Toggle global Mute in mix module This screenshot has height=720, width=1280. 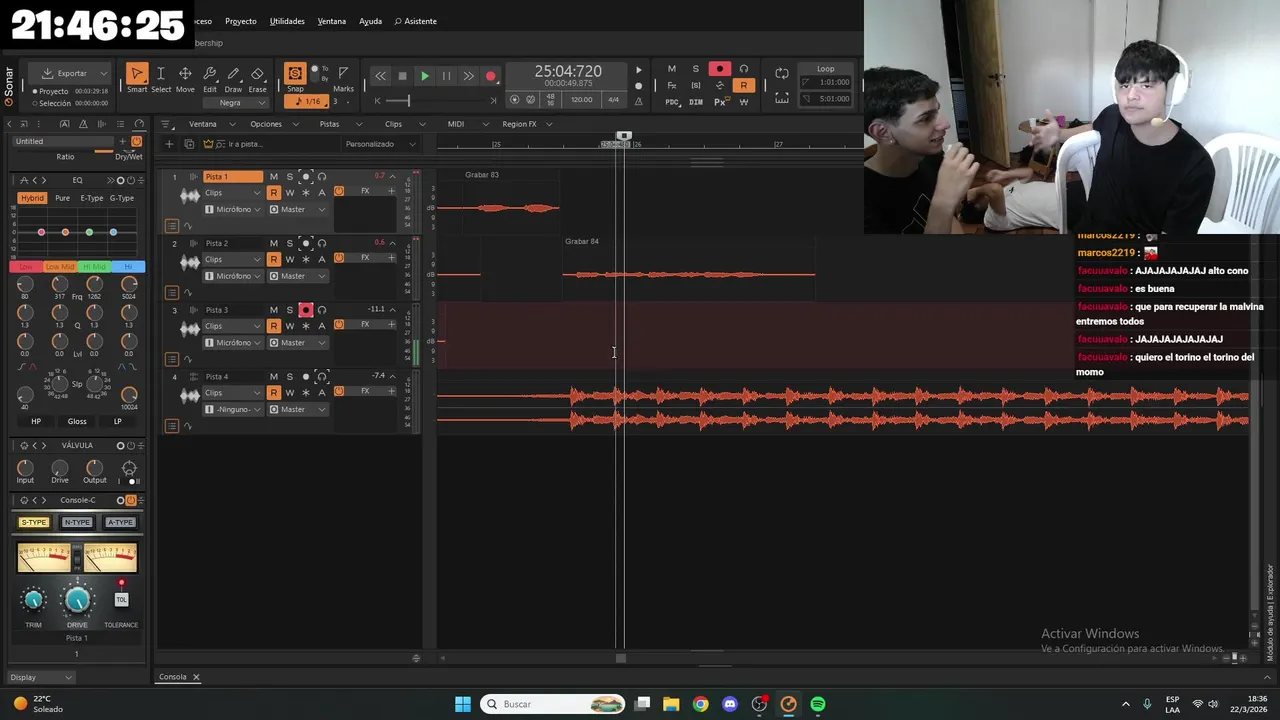672,69
